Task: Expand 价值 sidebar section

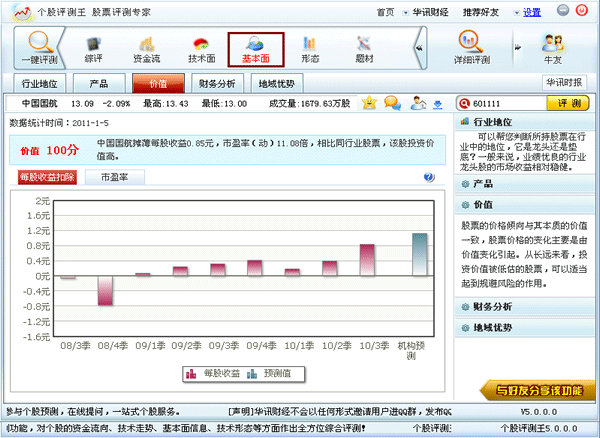Action: (525, 205)
